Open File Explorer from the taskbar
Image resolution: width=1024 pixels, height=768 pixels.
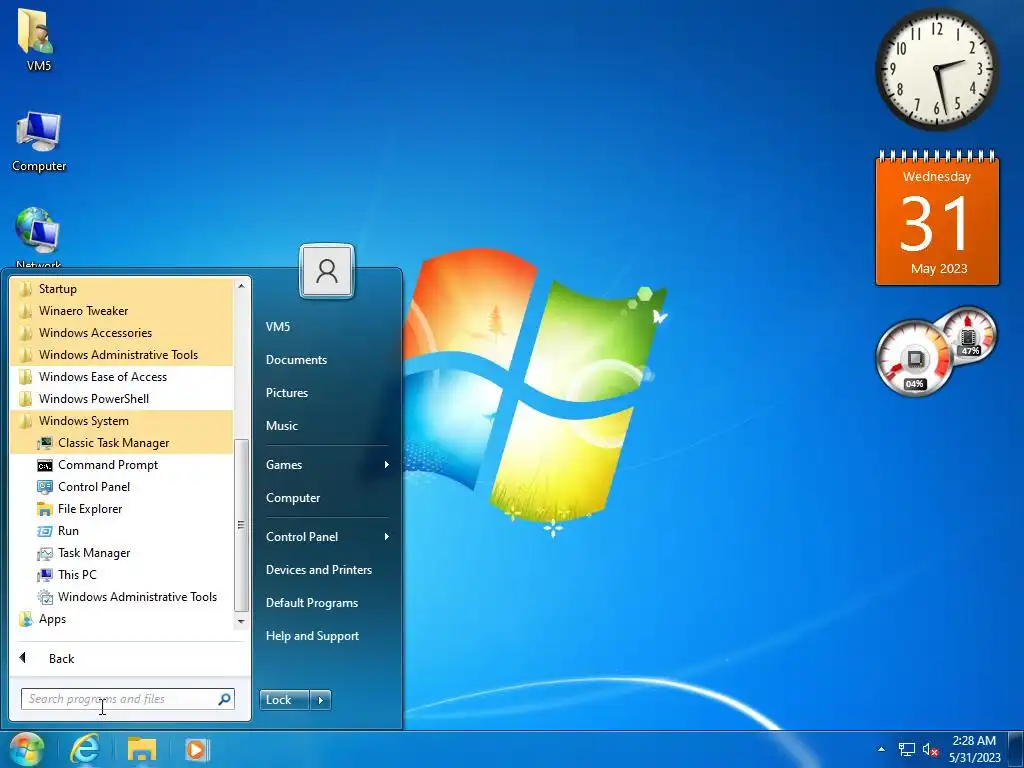point(141,750)
